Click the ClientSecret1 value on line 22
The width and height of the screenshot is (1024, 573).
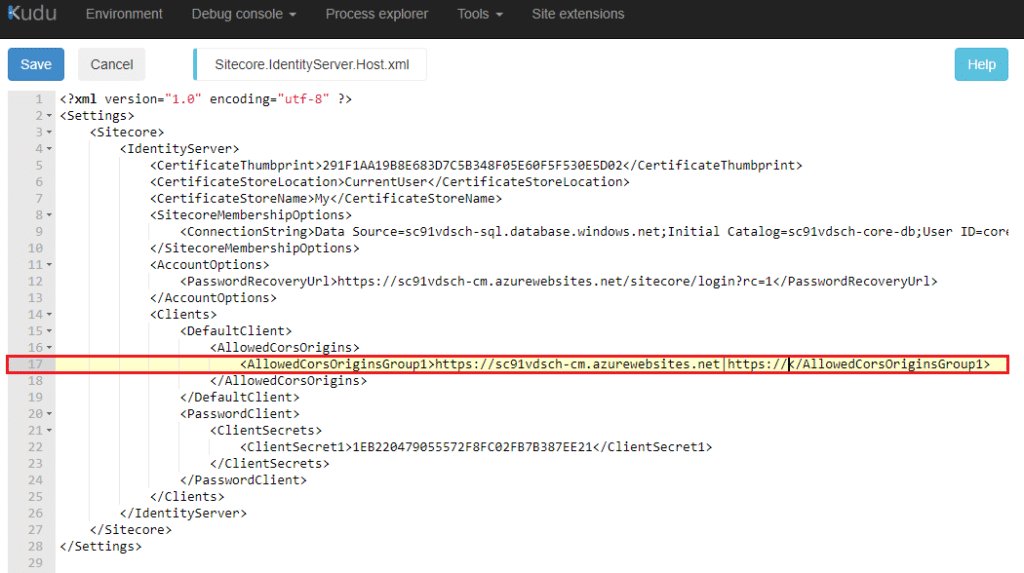tap(472, 447)
